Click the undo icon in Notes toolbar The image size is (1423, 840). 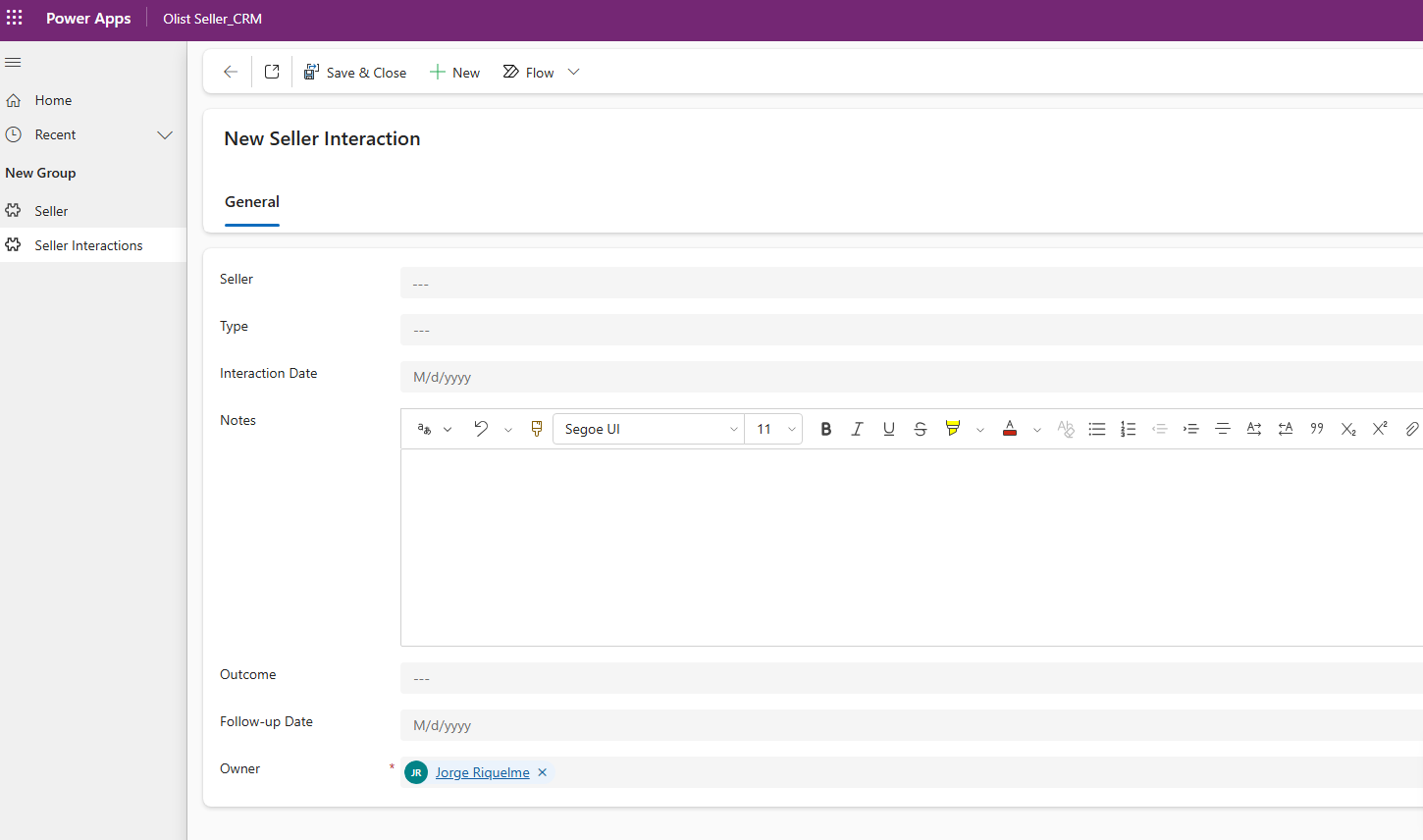pyautogui.click(x=481, y=429)
